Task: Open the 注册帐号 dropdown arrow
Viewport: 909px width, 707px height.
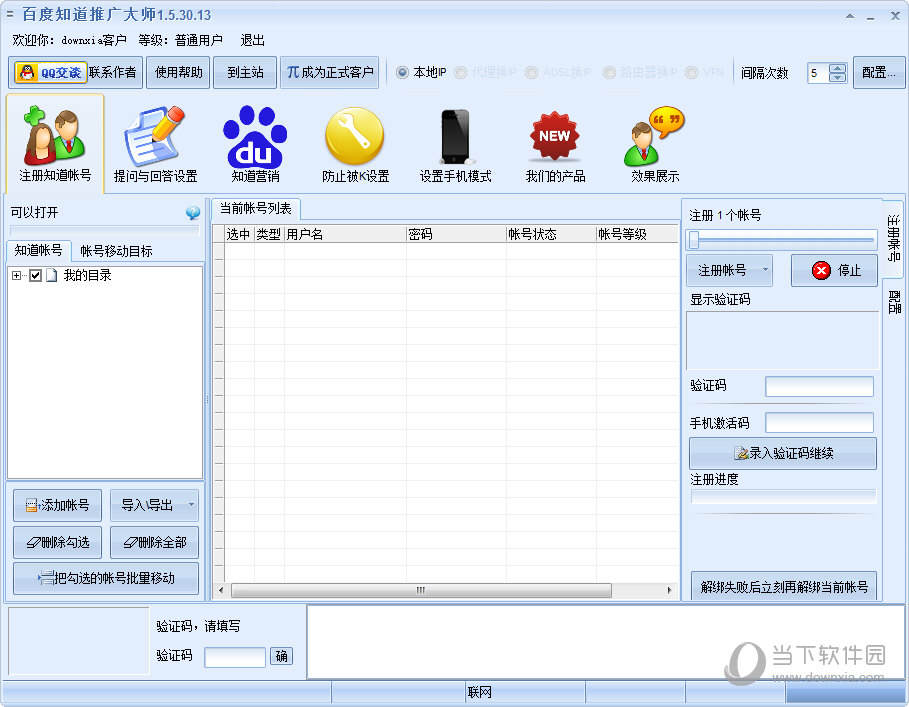Action: pos(765,270)
